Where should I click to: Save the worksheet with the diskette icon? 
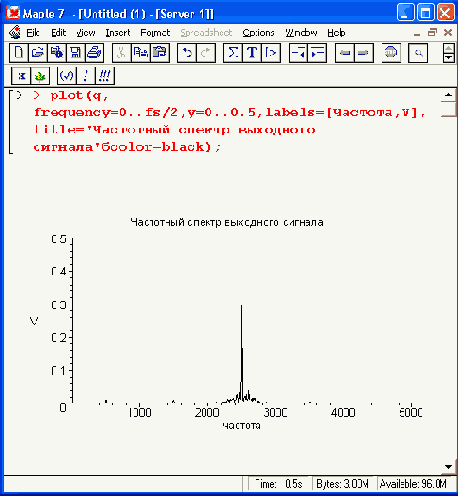tap(76, 53)
